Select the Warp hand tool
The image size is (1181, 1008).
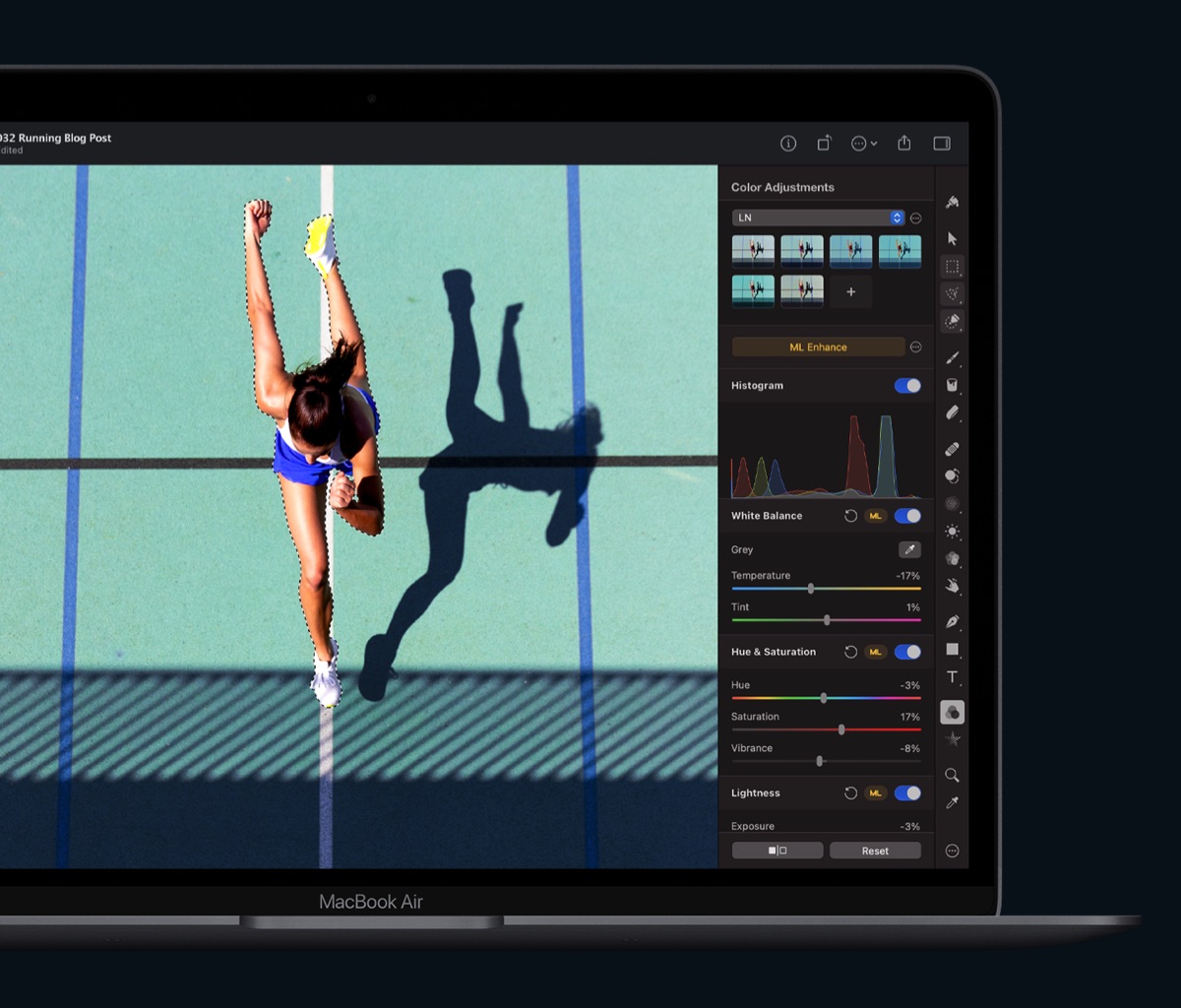pyautogui.click(x=952, y=586)
